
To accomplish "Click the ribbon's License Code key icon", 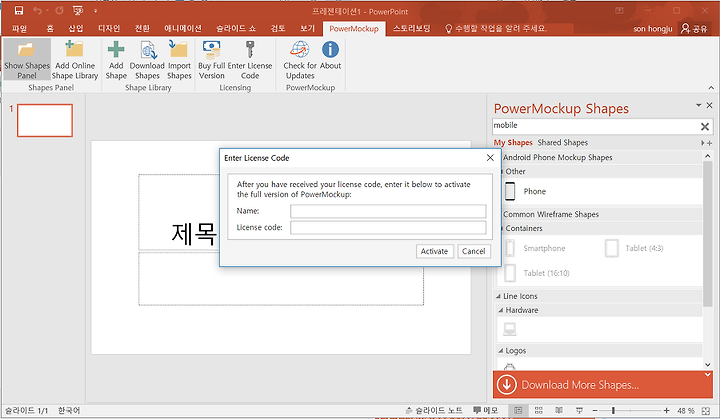I will [x=250, y=50].
